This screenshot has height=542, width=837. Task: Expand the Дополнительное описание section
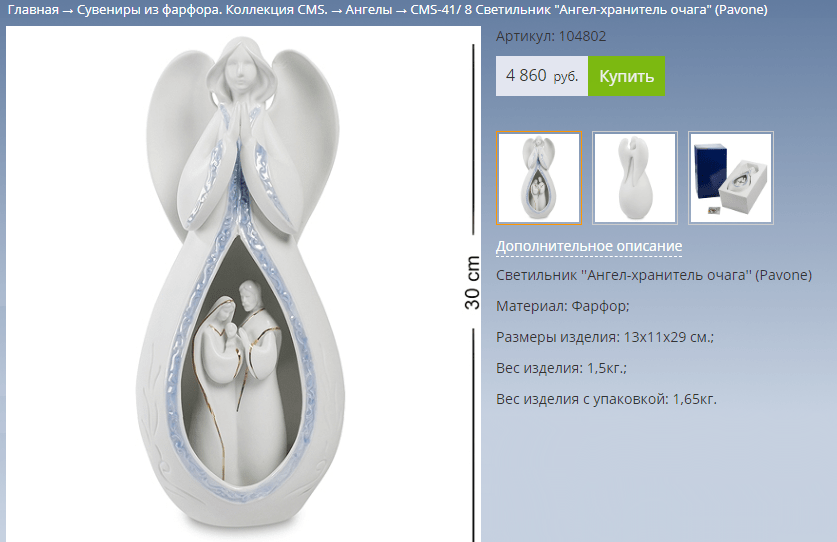[589, 246]
